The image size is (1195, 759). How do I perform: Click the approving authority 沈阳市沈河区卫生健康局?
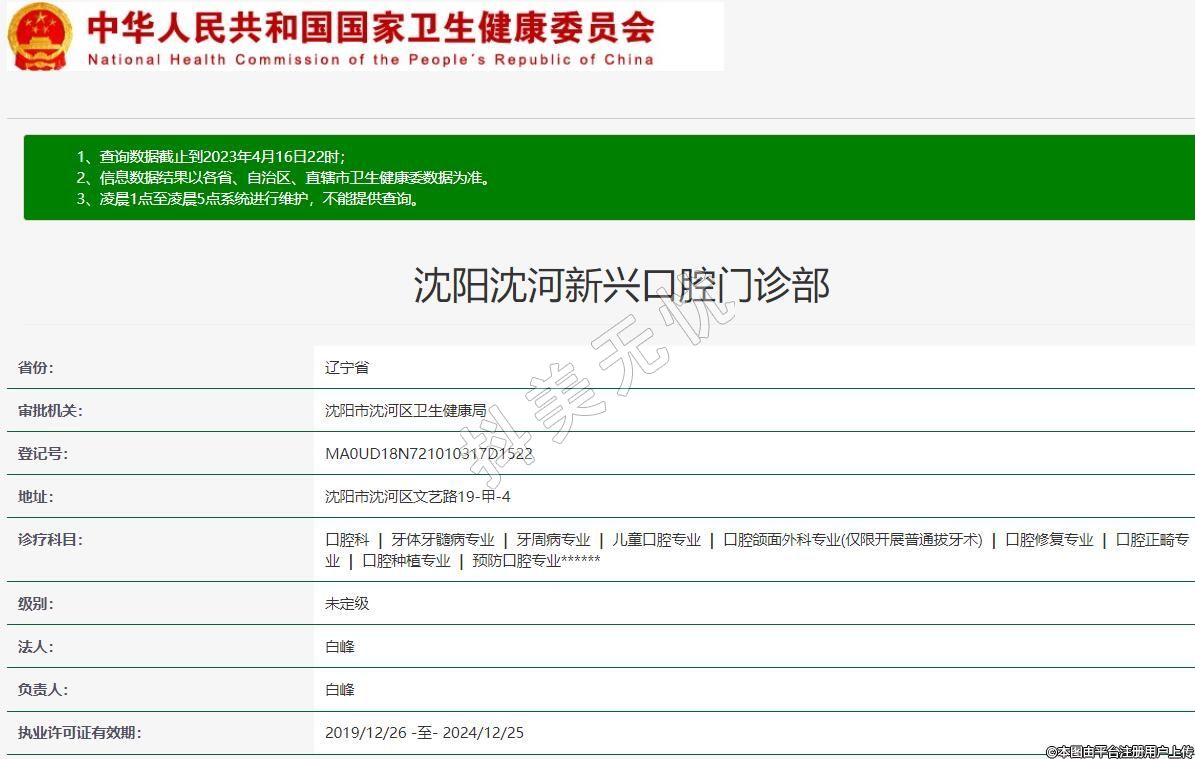coord(405,410)
